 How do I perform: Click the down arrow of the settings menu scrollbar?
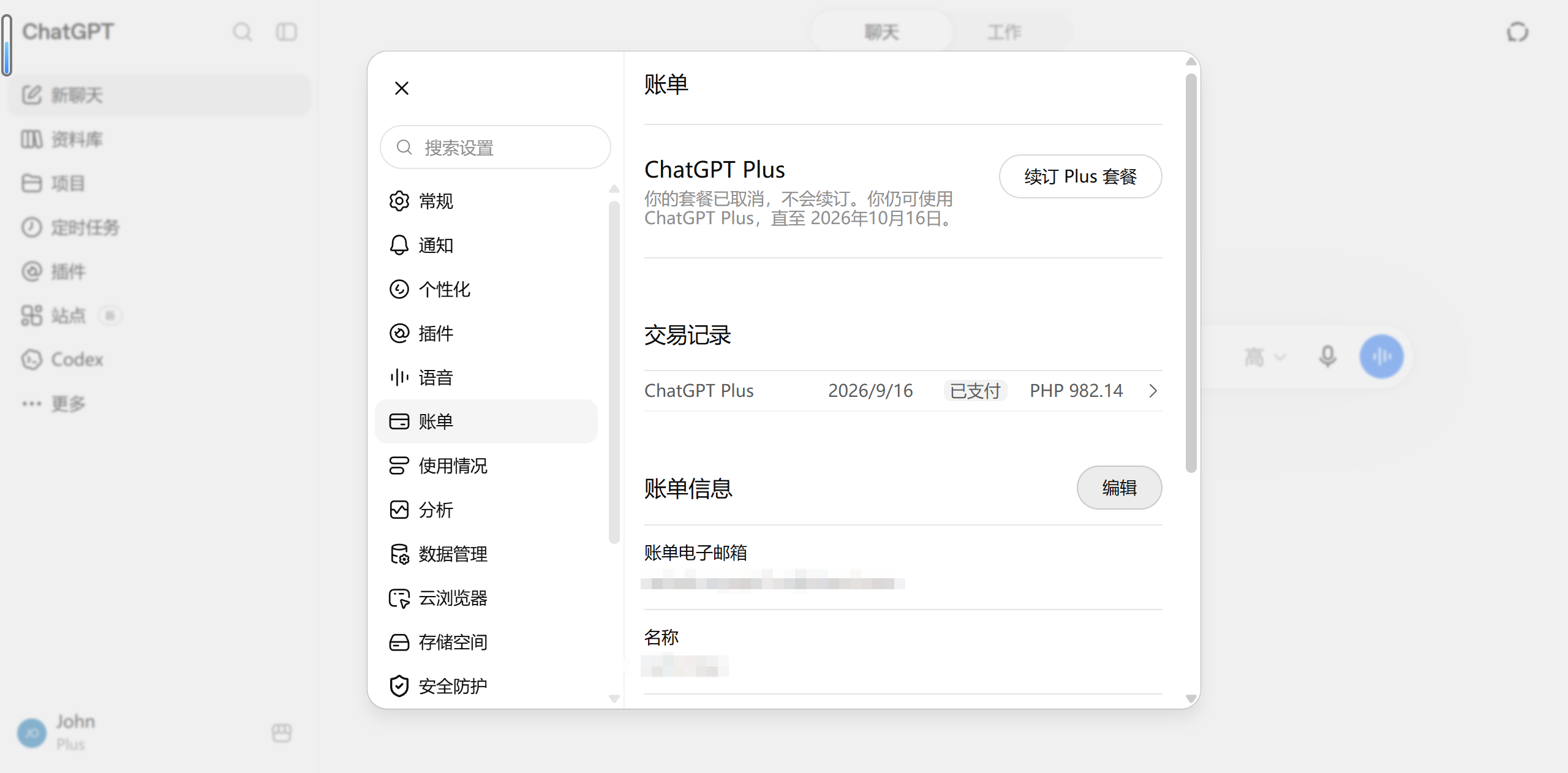tap(614, 698)
